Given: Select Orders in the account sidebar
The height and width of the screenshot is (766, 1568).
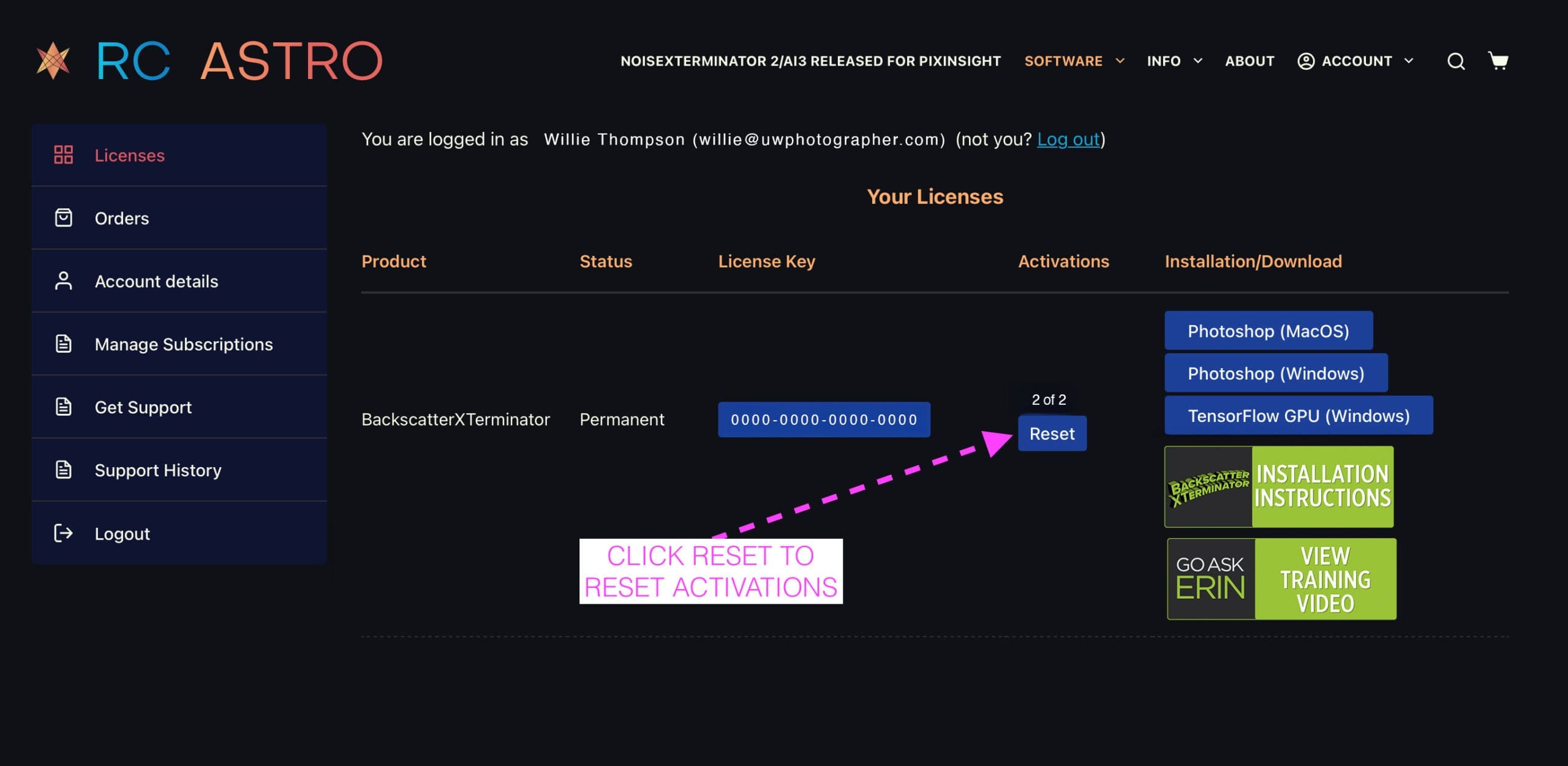Looking at the screenshot, I should 179,218.
